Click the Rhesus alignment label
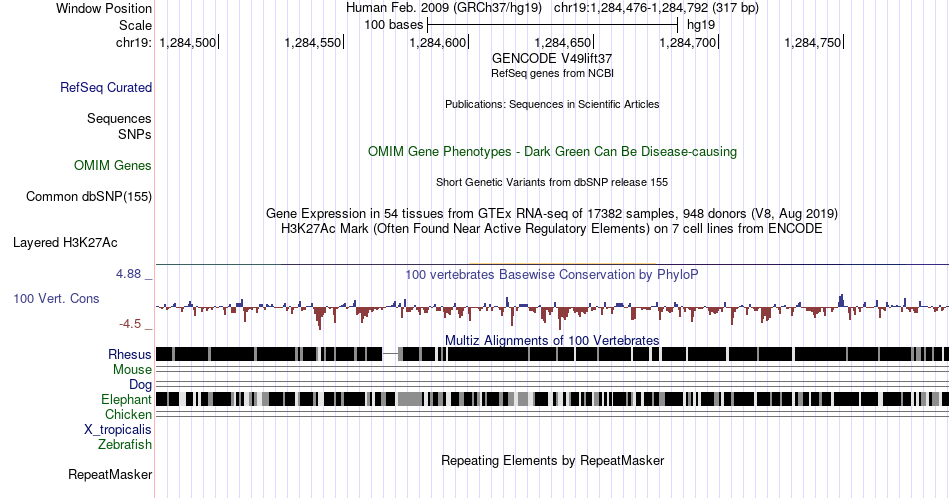950x498 pixels. (x=130, y=354)
